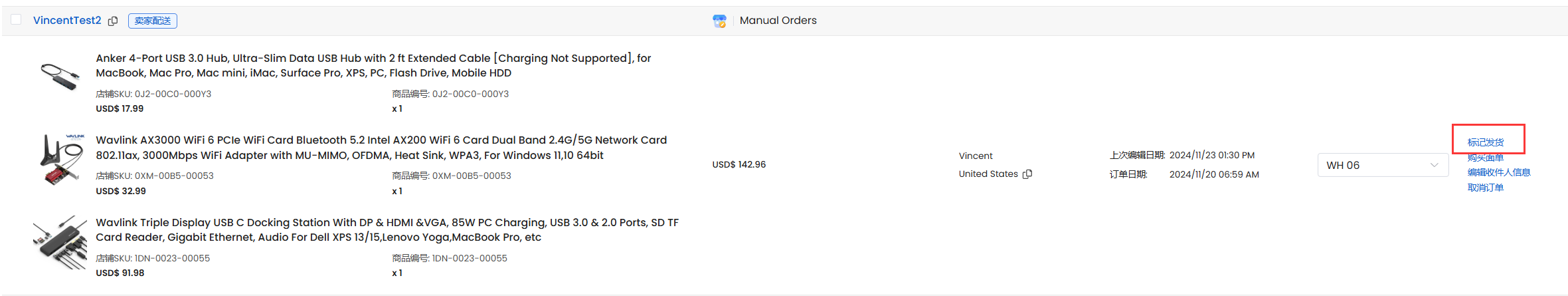
Task: Click the Anker 4-Port USB Hub title
Action: pyautogui.click(x=373, y=65)
